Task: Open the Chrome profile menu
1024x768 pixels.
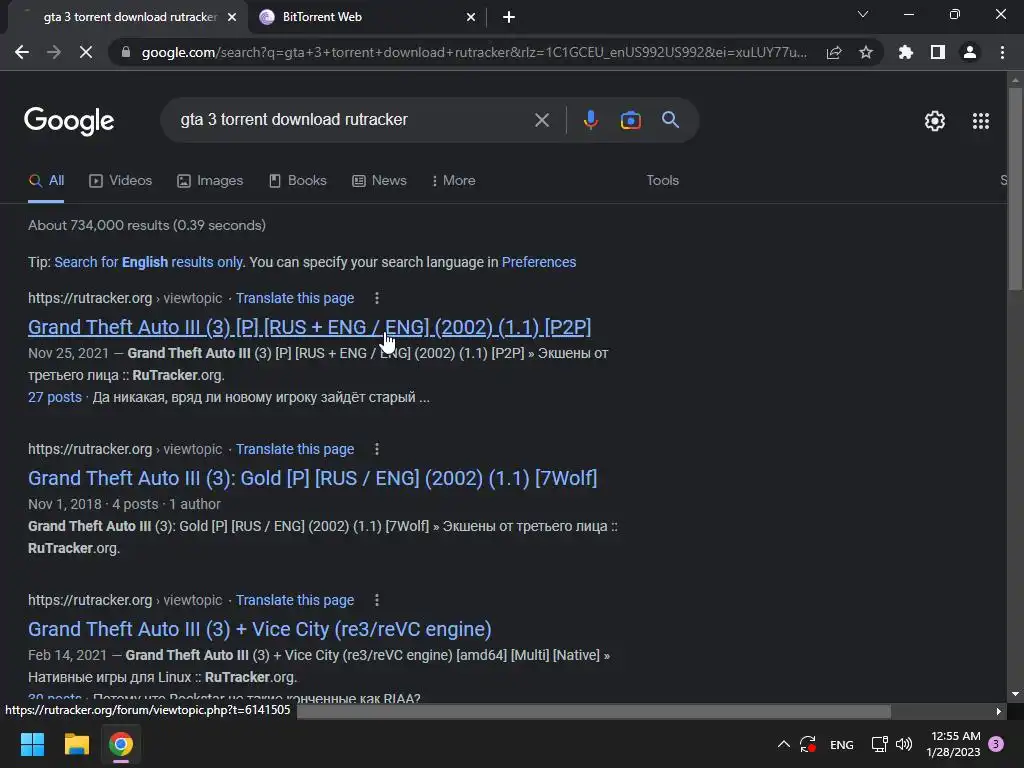Action: coord(970,52)
